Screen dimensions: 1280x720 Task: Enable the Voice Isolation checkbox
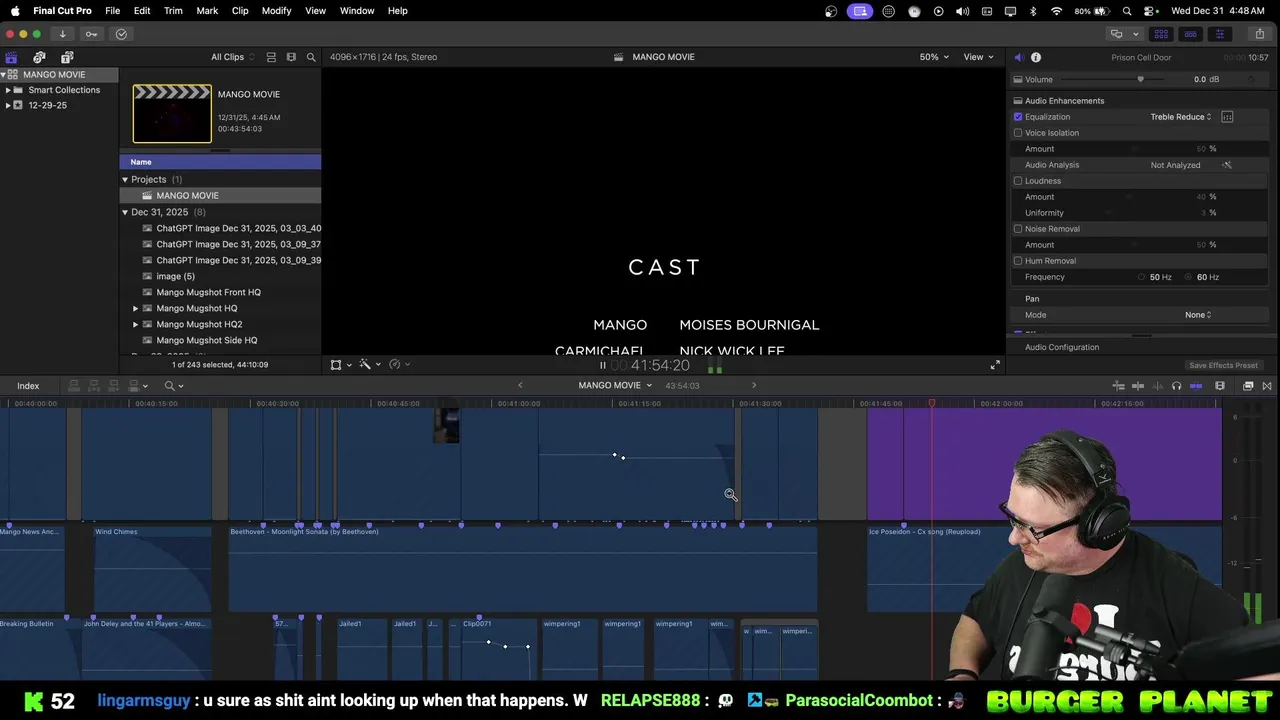click(x=1018, y=133)
